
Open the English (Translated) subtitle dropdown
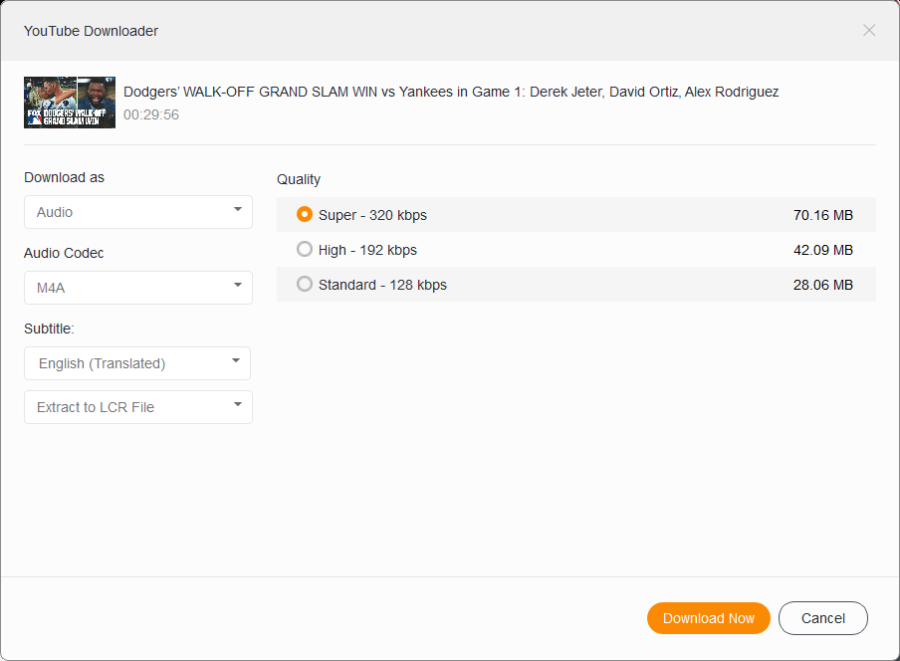137,363
